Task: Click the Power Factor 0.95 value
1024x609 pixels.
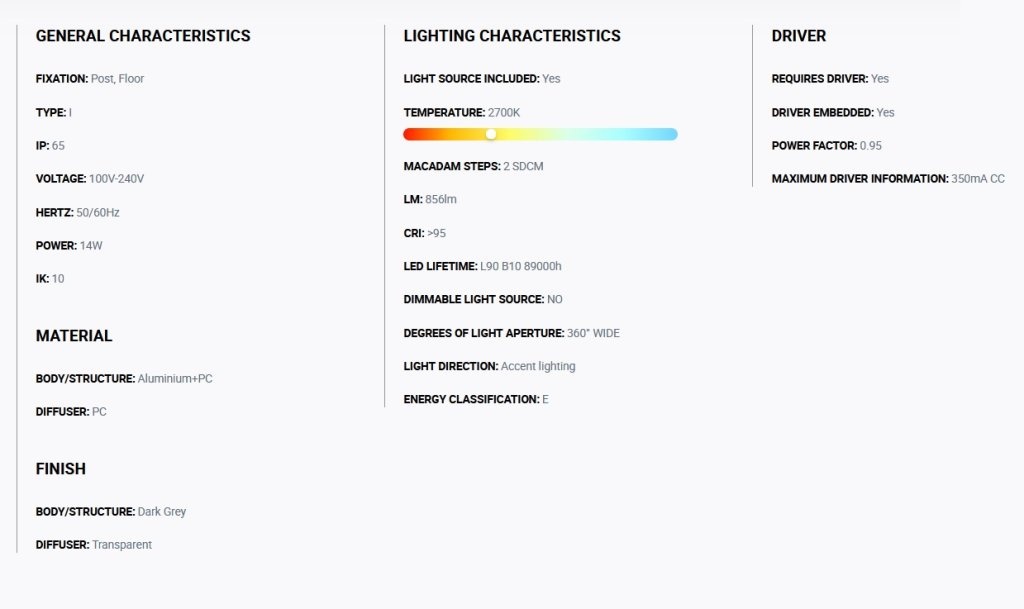Action: tap(871, 145)
